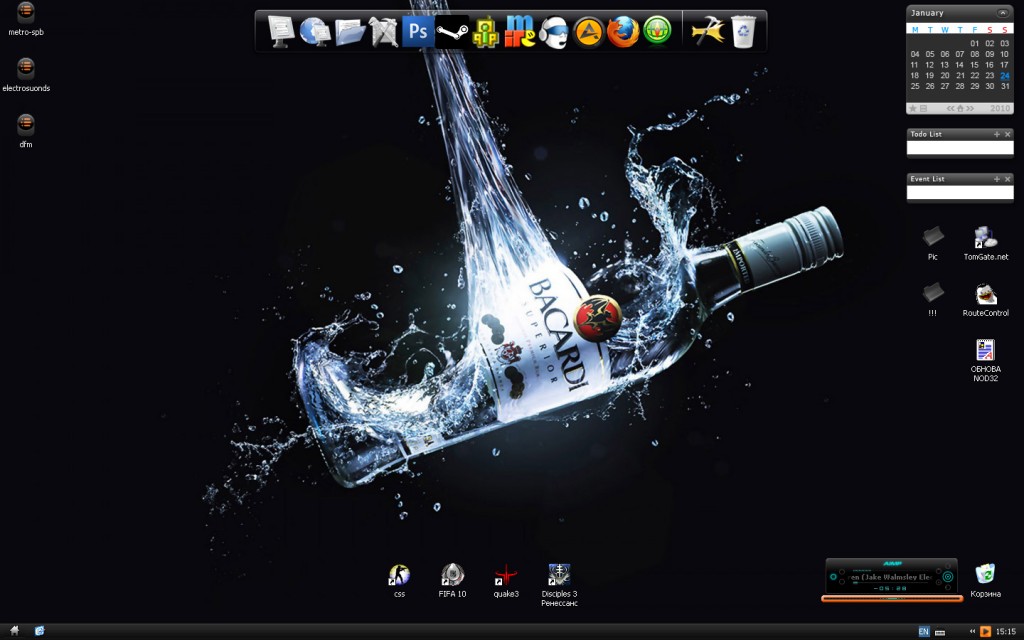Open the blue quick-launch icon on taskbar
Viewport: 1024px width, 640px height.
pos(39,631)
